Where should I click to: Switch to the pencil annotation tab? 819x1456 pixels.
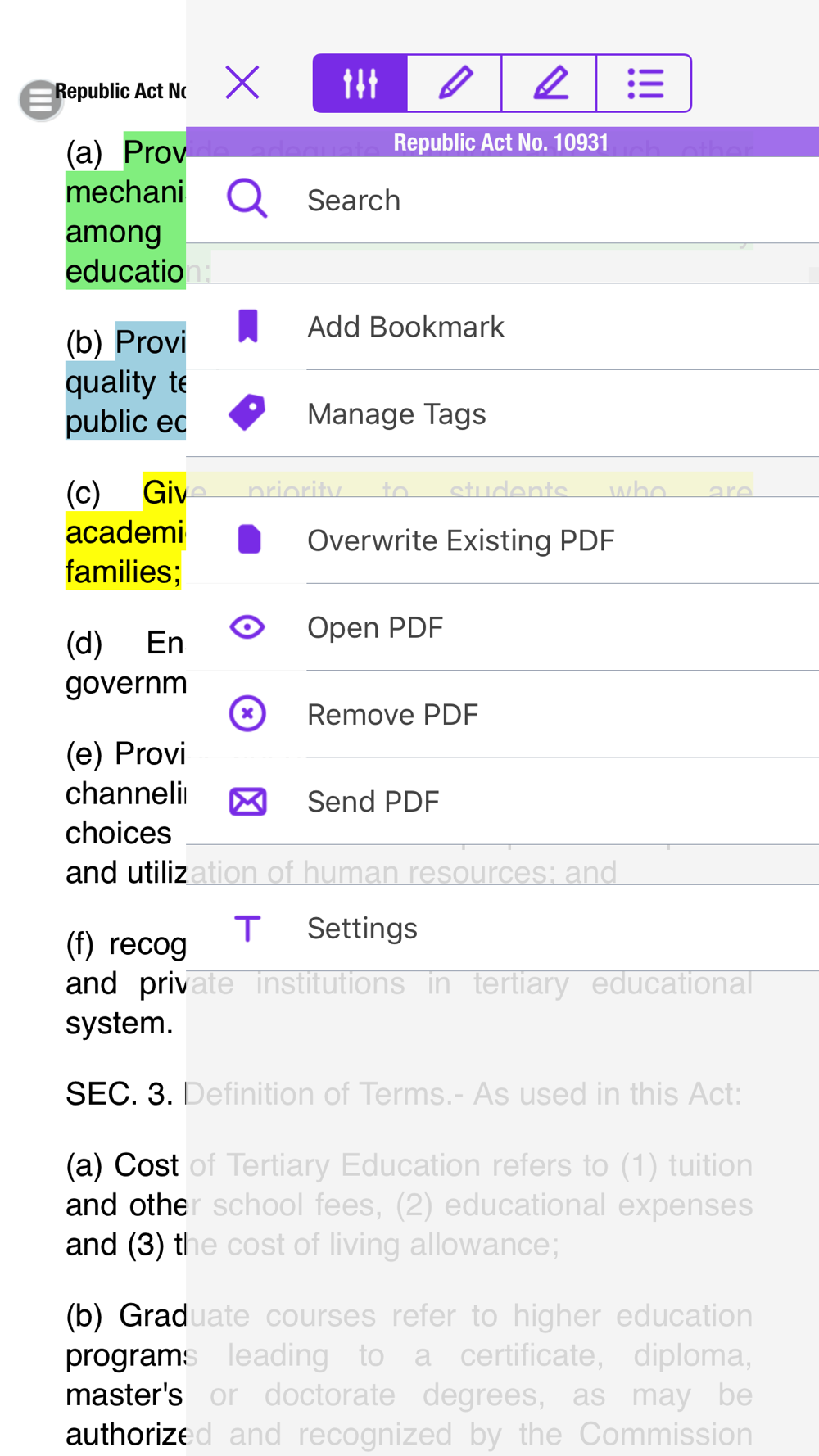point(455,83)
